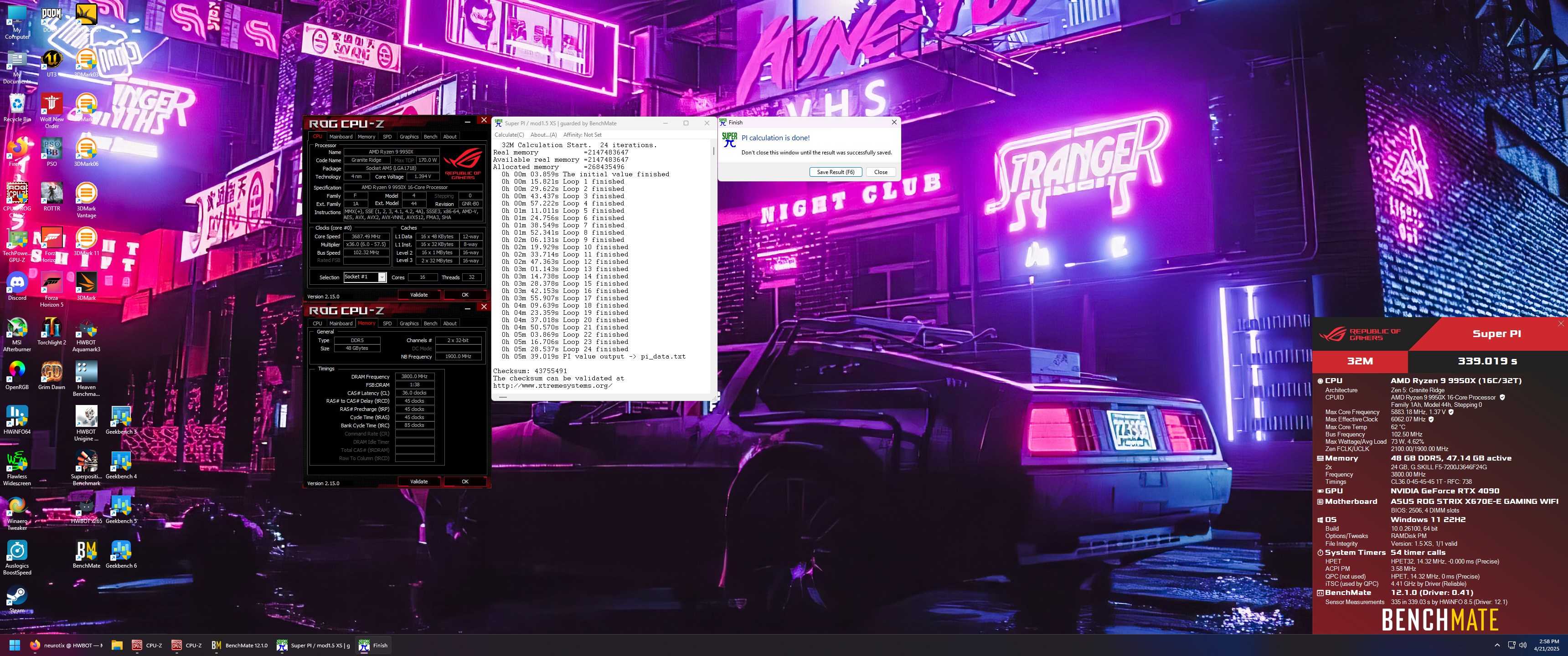Click the 339.019 s result in BenchMate

point(1487,361)
